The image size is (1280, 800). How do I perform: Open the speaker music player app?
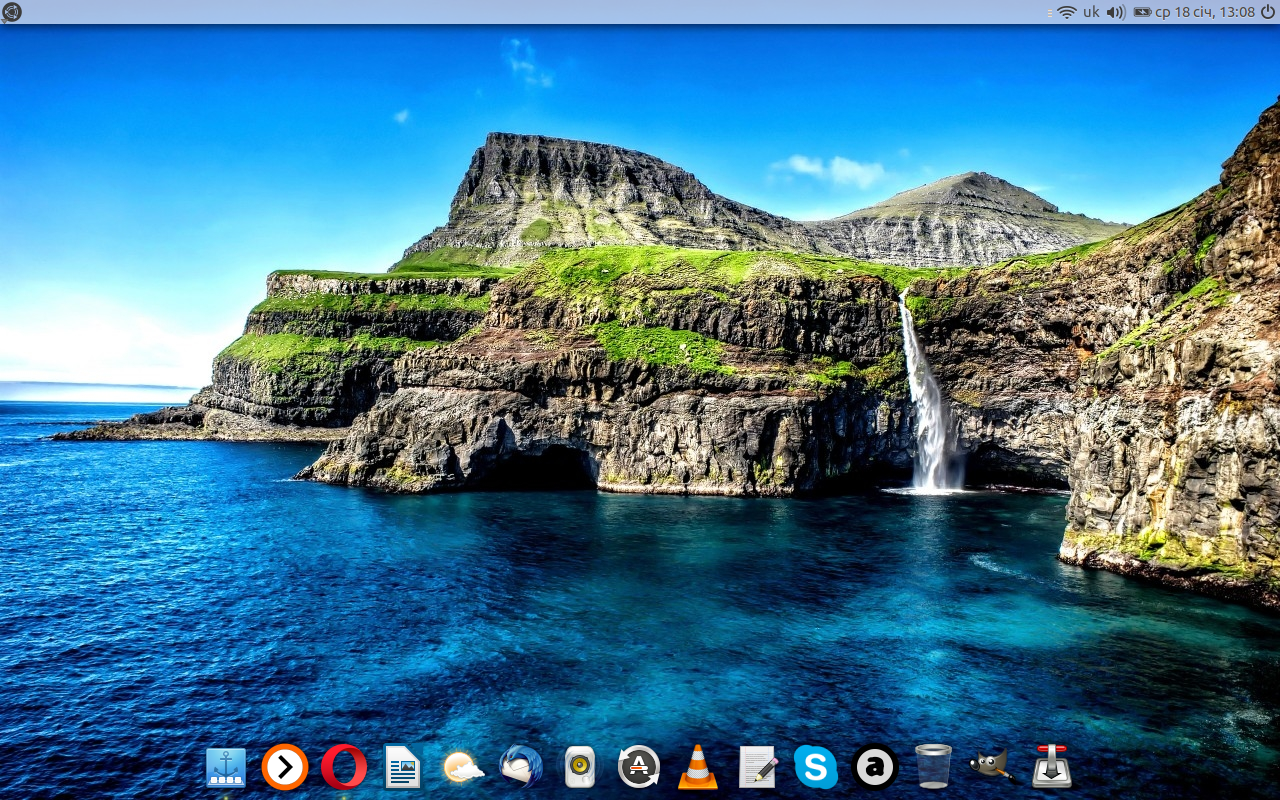point(579,768)
